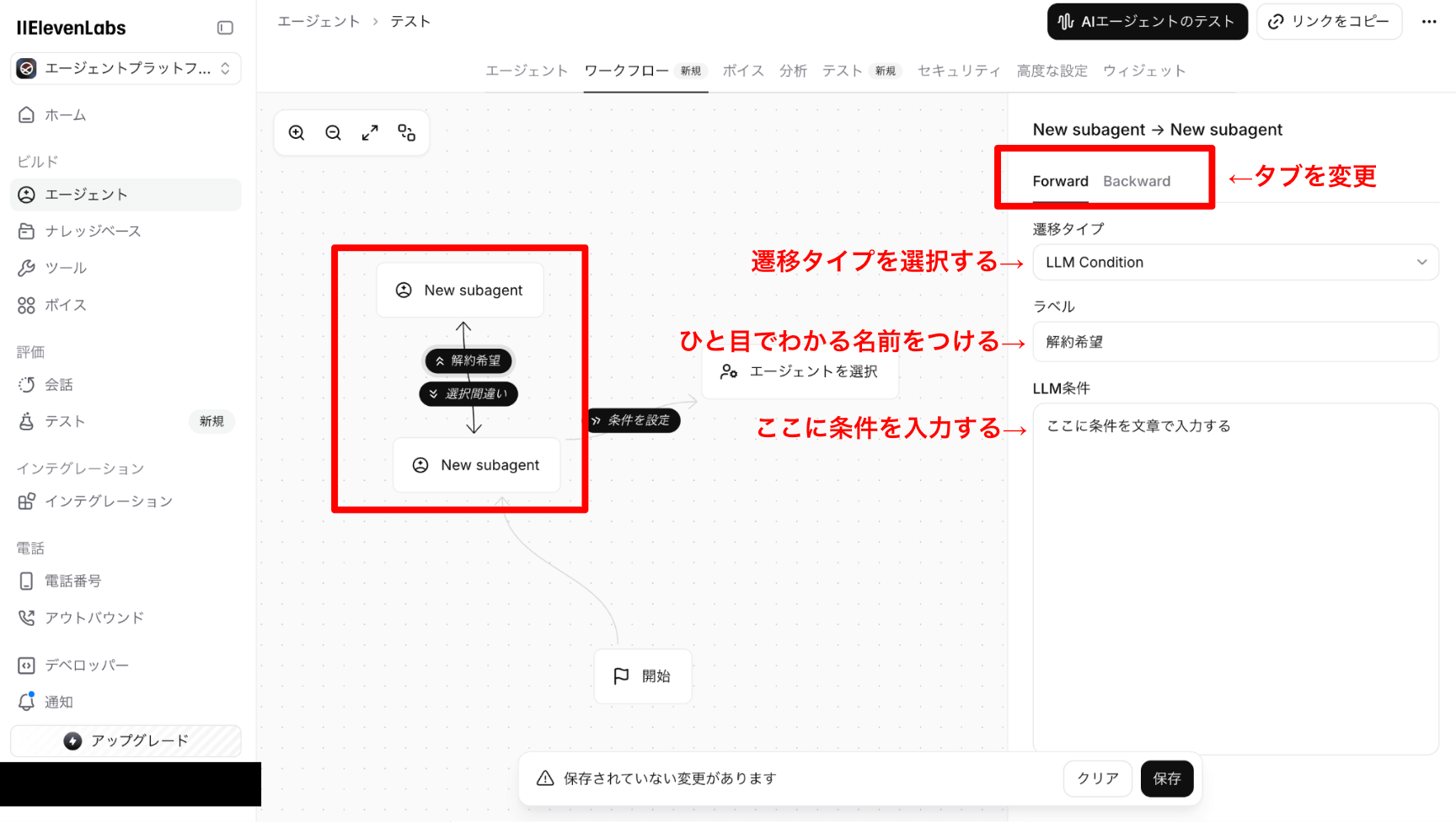Open ナレッジベース in the sidebar

[x=93, y=231]
